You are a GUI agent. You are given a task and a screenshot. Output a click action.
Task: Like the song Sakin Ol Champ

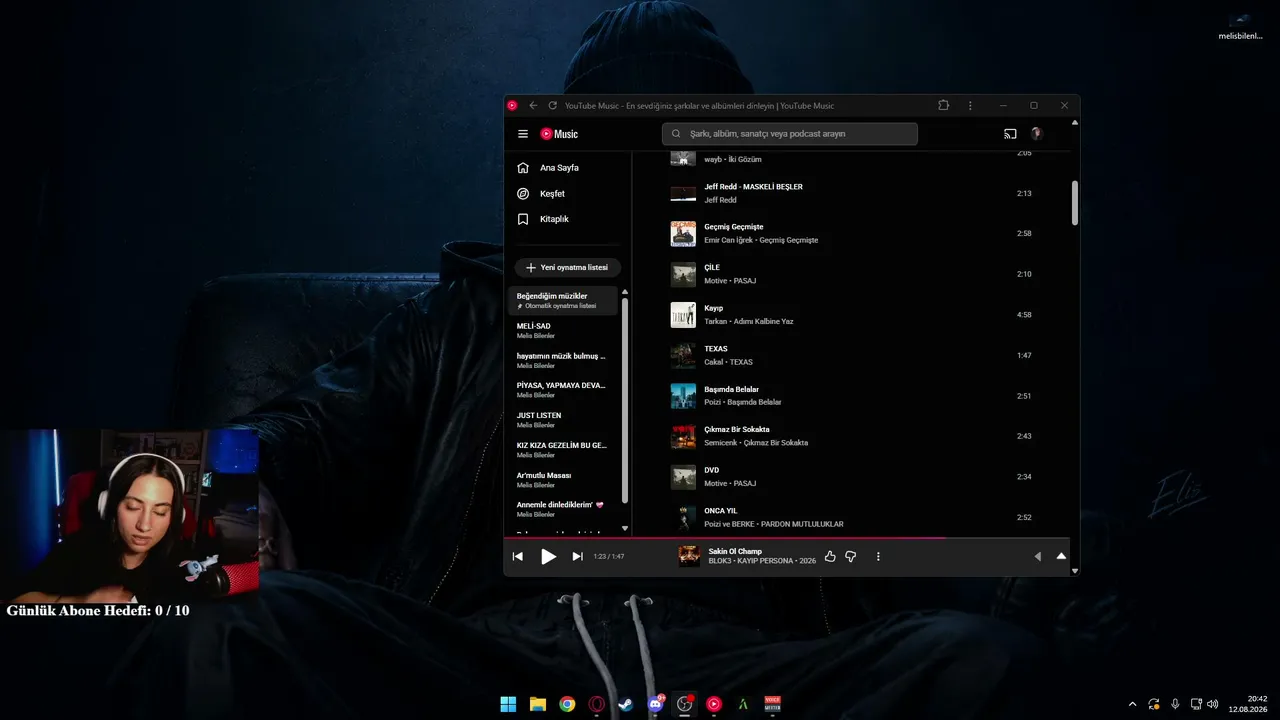tap(830, 556)
